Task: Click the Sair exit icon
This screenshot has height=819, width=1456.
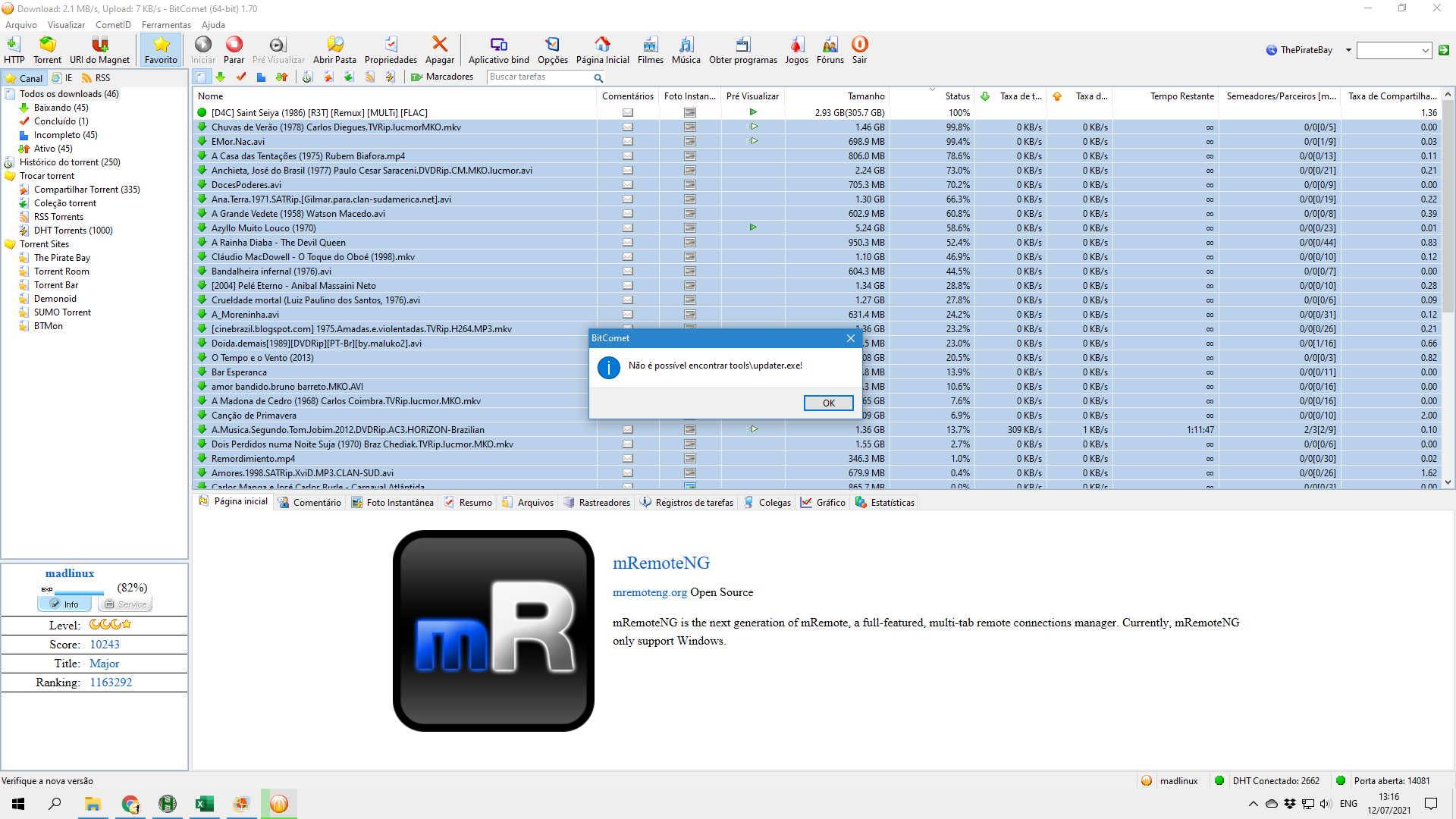Action: pyautogui.click(x=859, y=45)
